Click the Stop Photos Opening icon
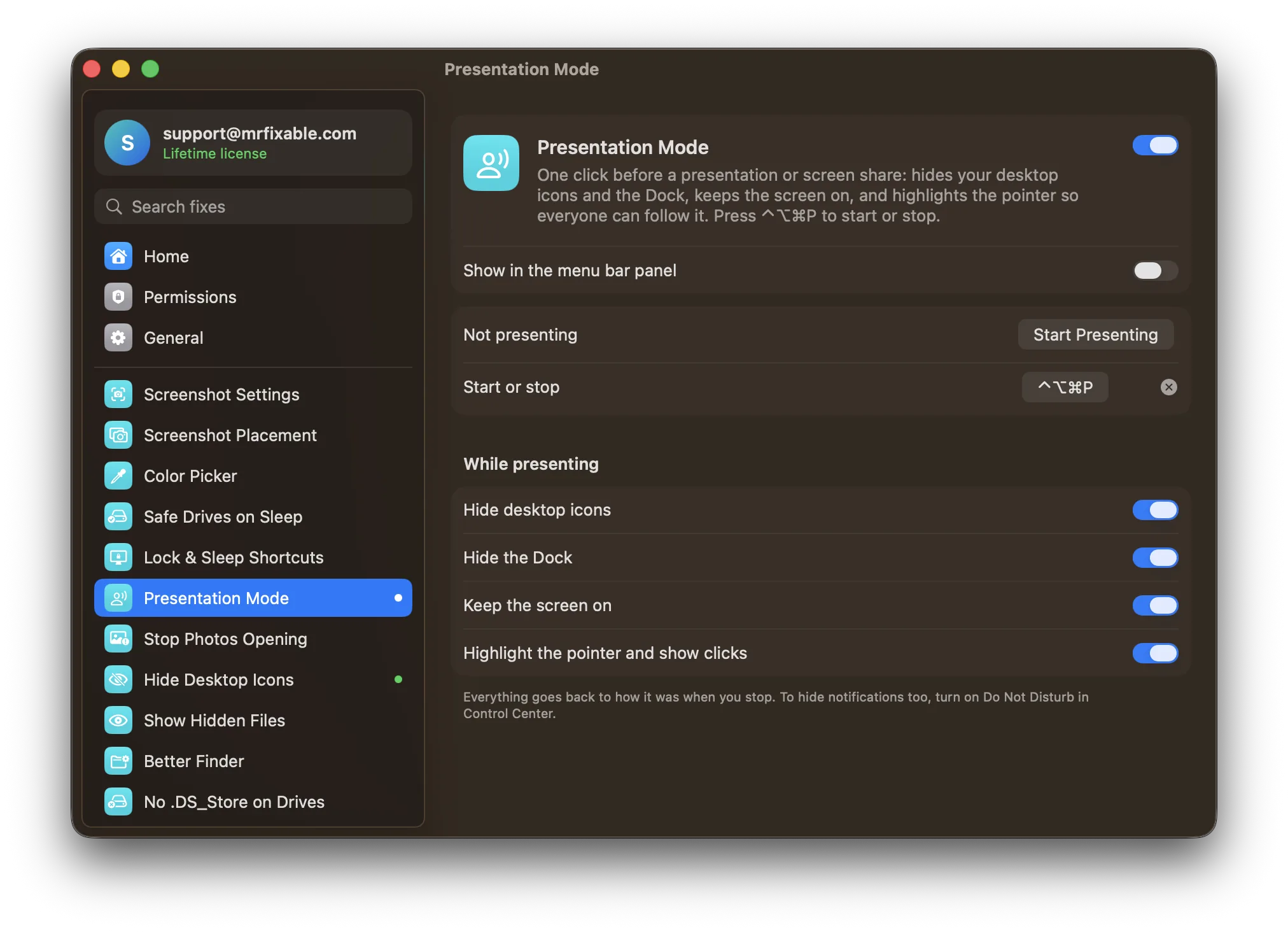 tap(118, 639)
